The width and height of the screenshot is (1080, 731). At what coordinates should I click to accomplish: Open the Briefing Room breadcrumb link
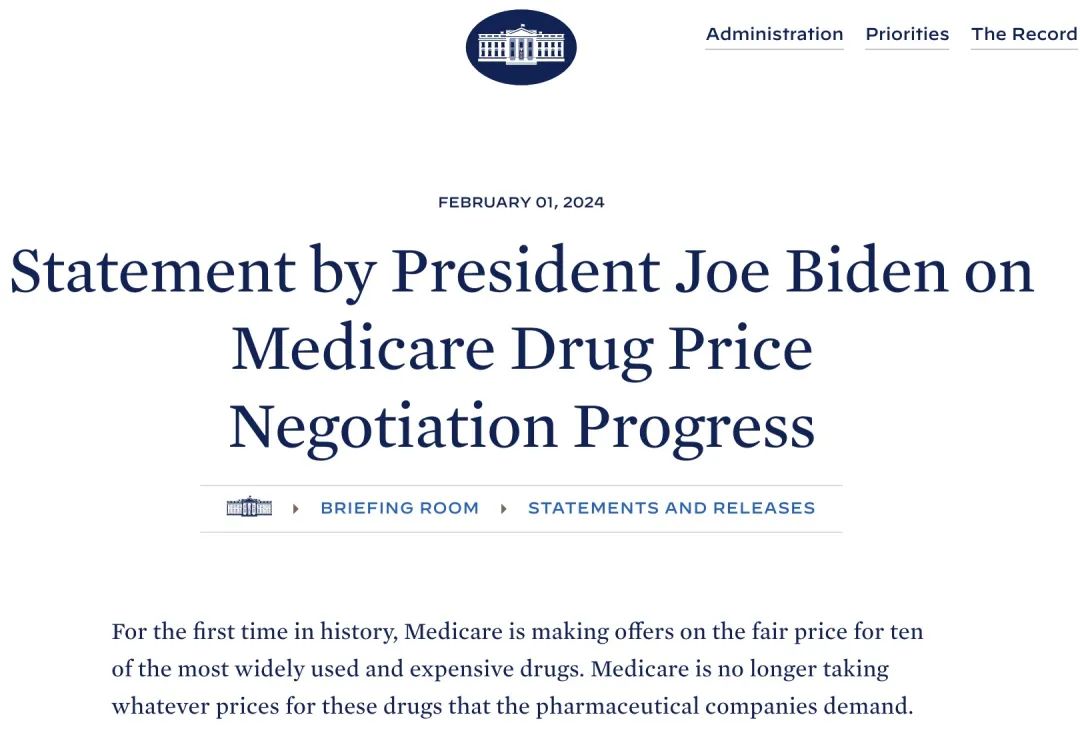pos(399,508)
